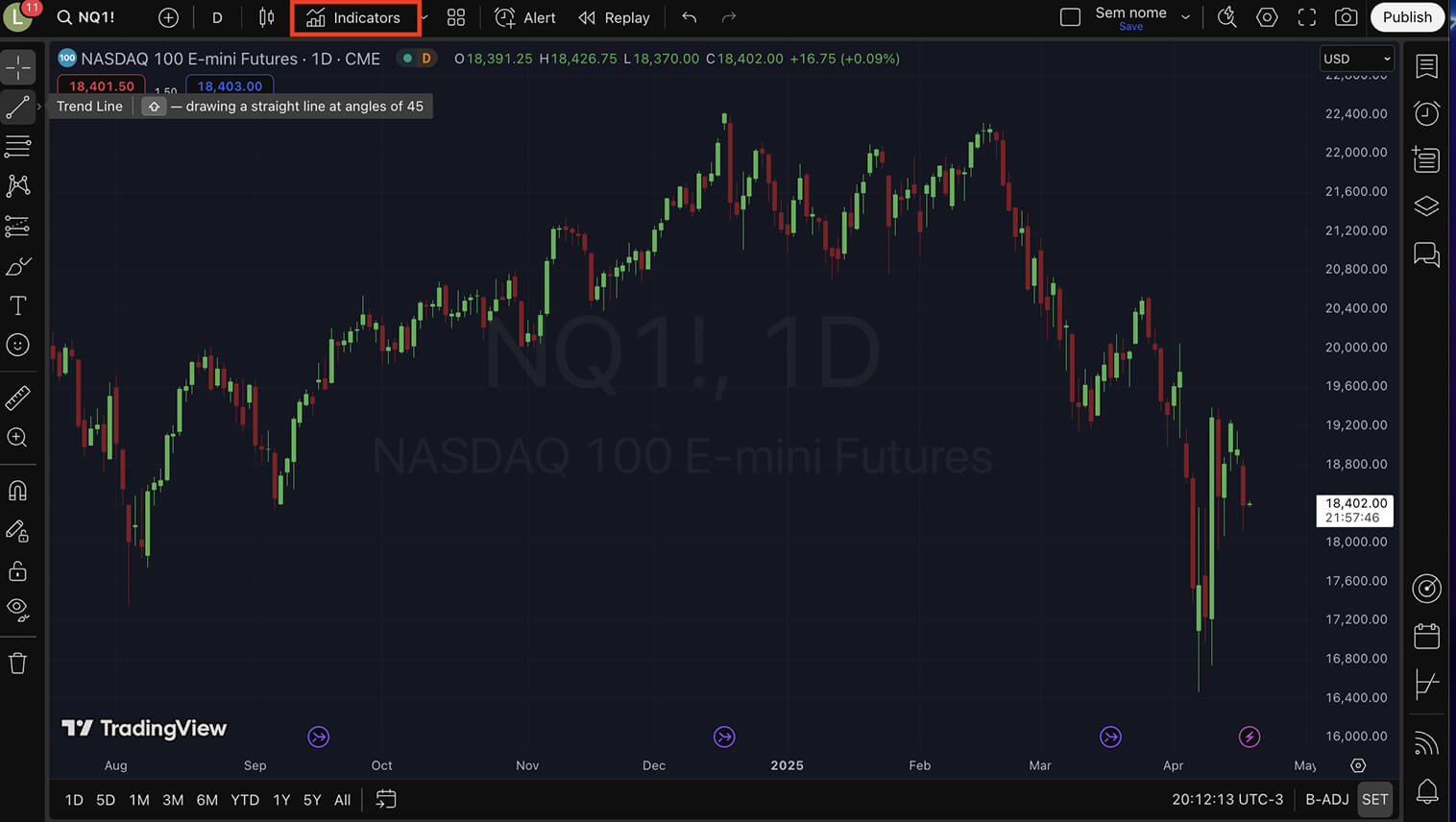Select the 5D time range

click(106, 800)
